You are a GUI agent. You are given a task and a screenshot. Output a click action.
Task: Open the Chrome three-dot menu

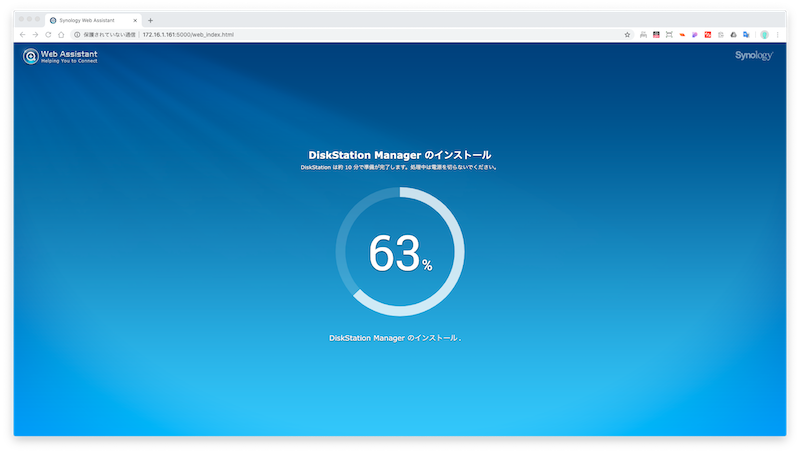(x=778, y=35)
